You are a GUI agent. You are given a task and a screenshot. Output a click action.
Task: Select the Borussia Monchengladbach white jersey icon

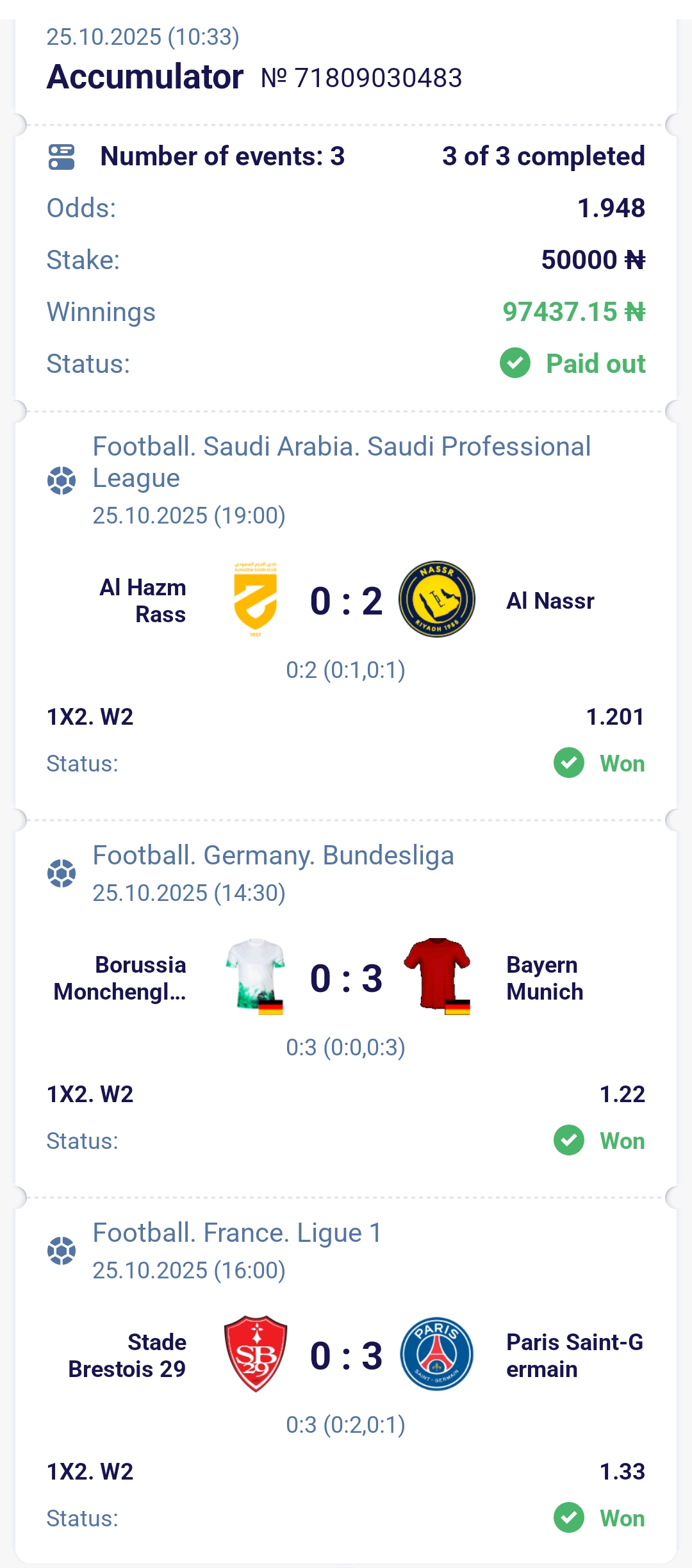(x=255, y=977)
